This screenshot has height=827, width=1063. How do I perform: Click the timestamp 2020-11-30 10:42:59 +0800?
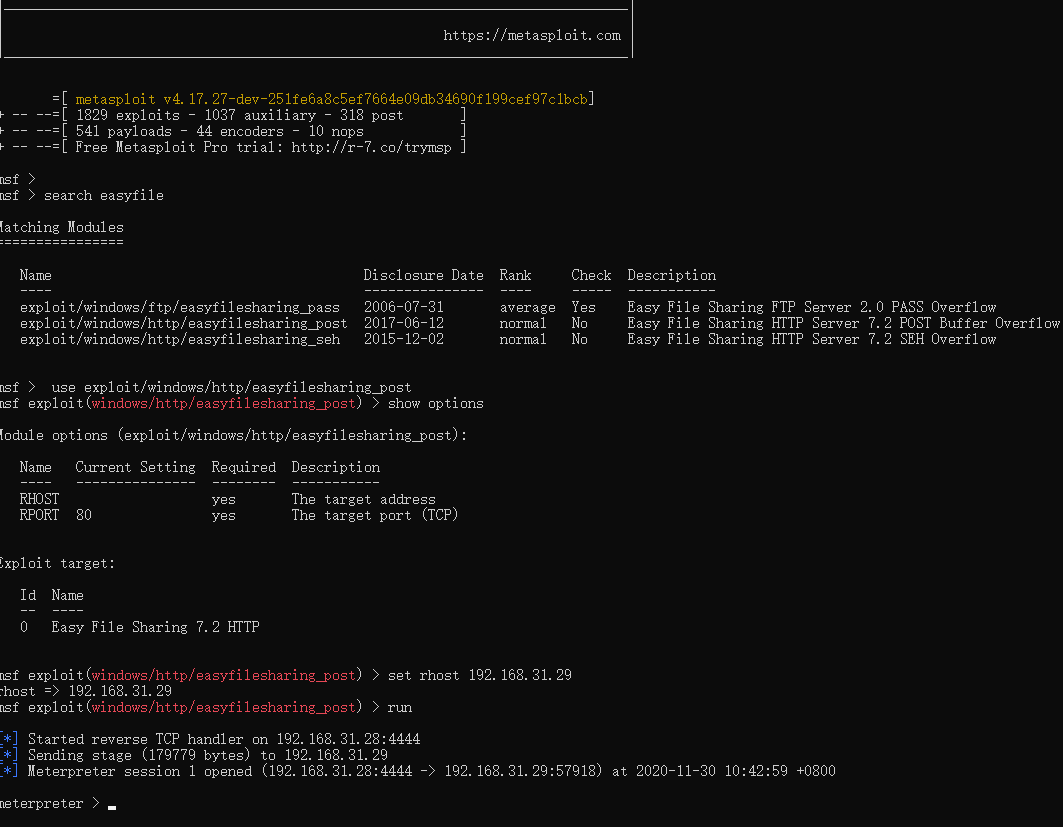tap(736, 771)
